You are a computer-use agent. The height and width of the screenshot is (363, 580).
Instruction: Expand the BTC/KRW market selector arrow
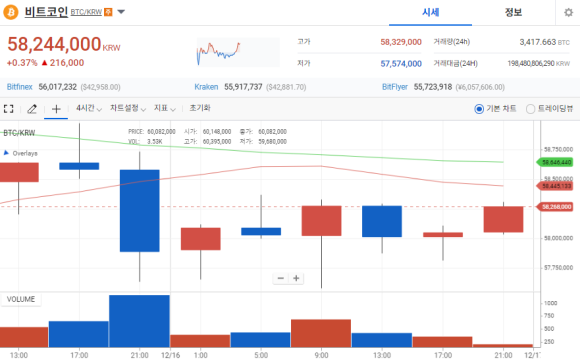(x=121, y=12)
